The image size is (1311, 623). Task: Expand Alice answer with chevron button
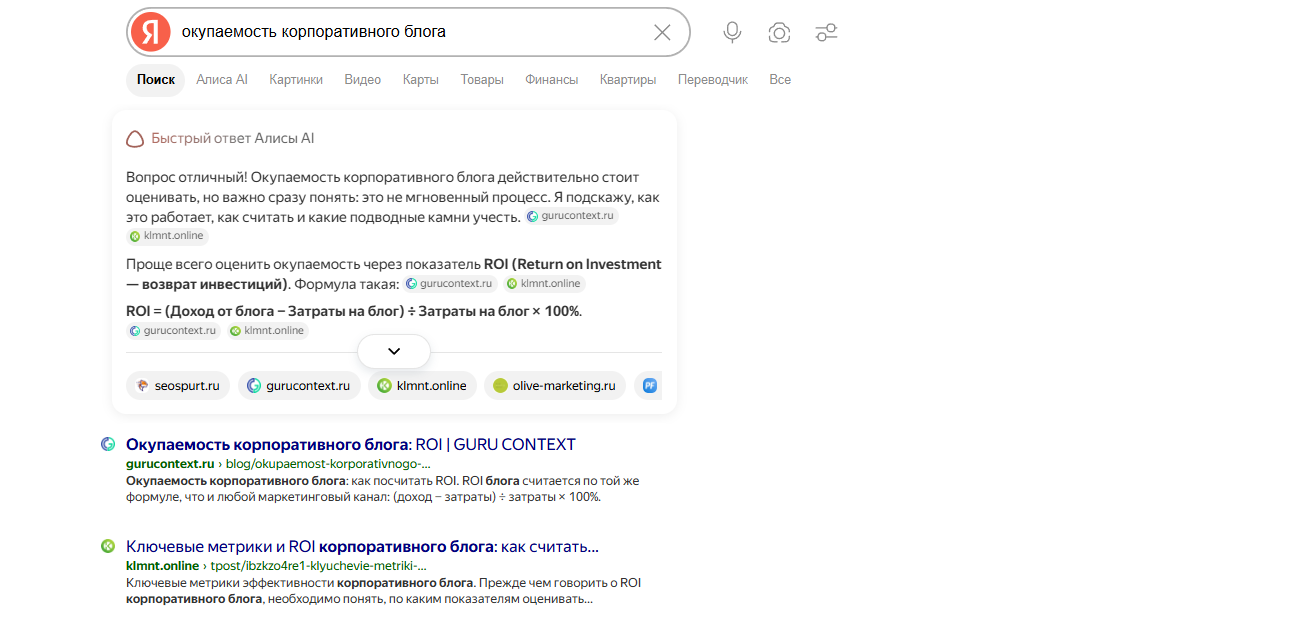(394, 351)
